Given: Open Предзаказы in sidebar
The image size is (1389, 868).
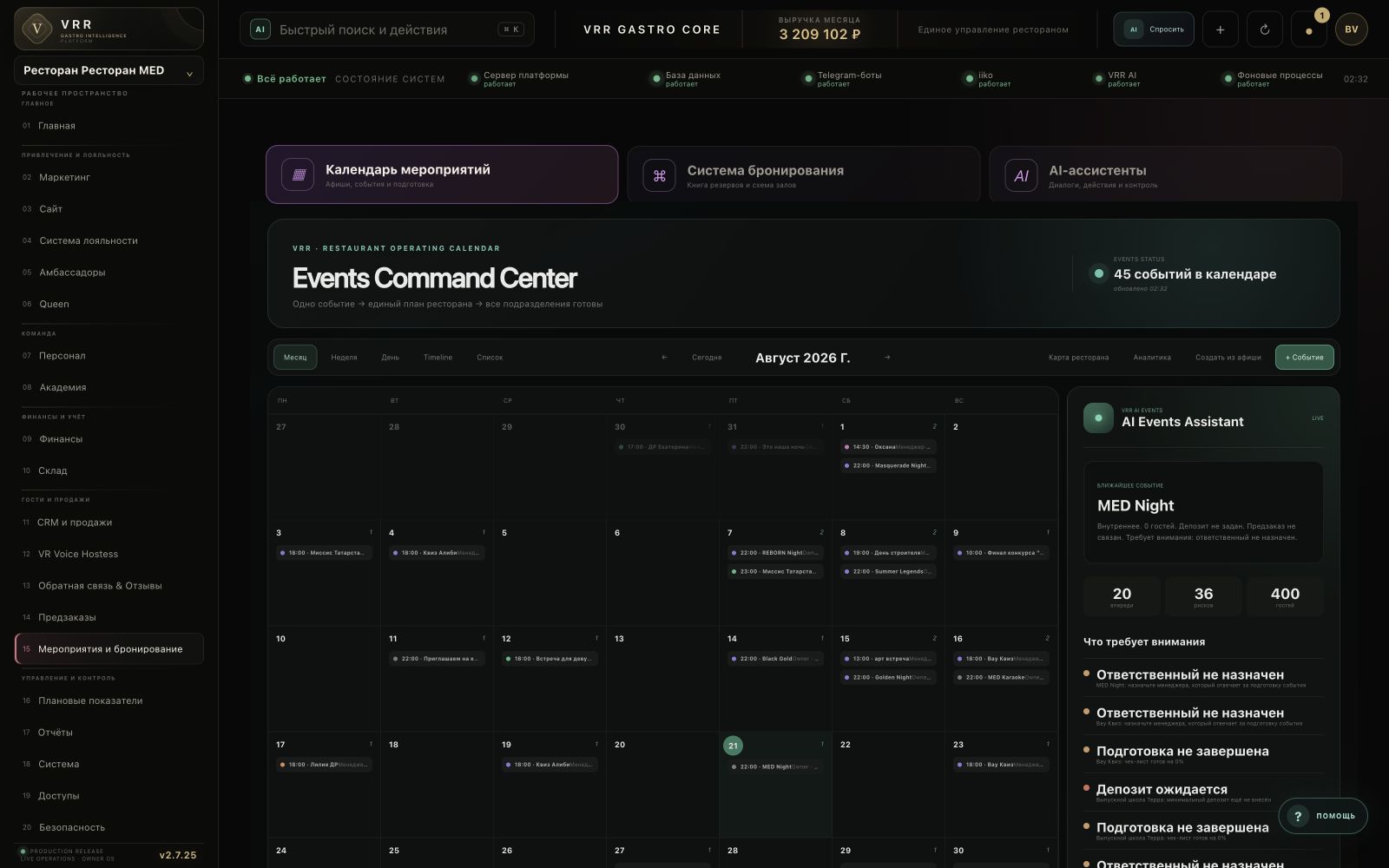Looking at the screenshot, I should [109, 617].
